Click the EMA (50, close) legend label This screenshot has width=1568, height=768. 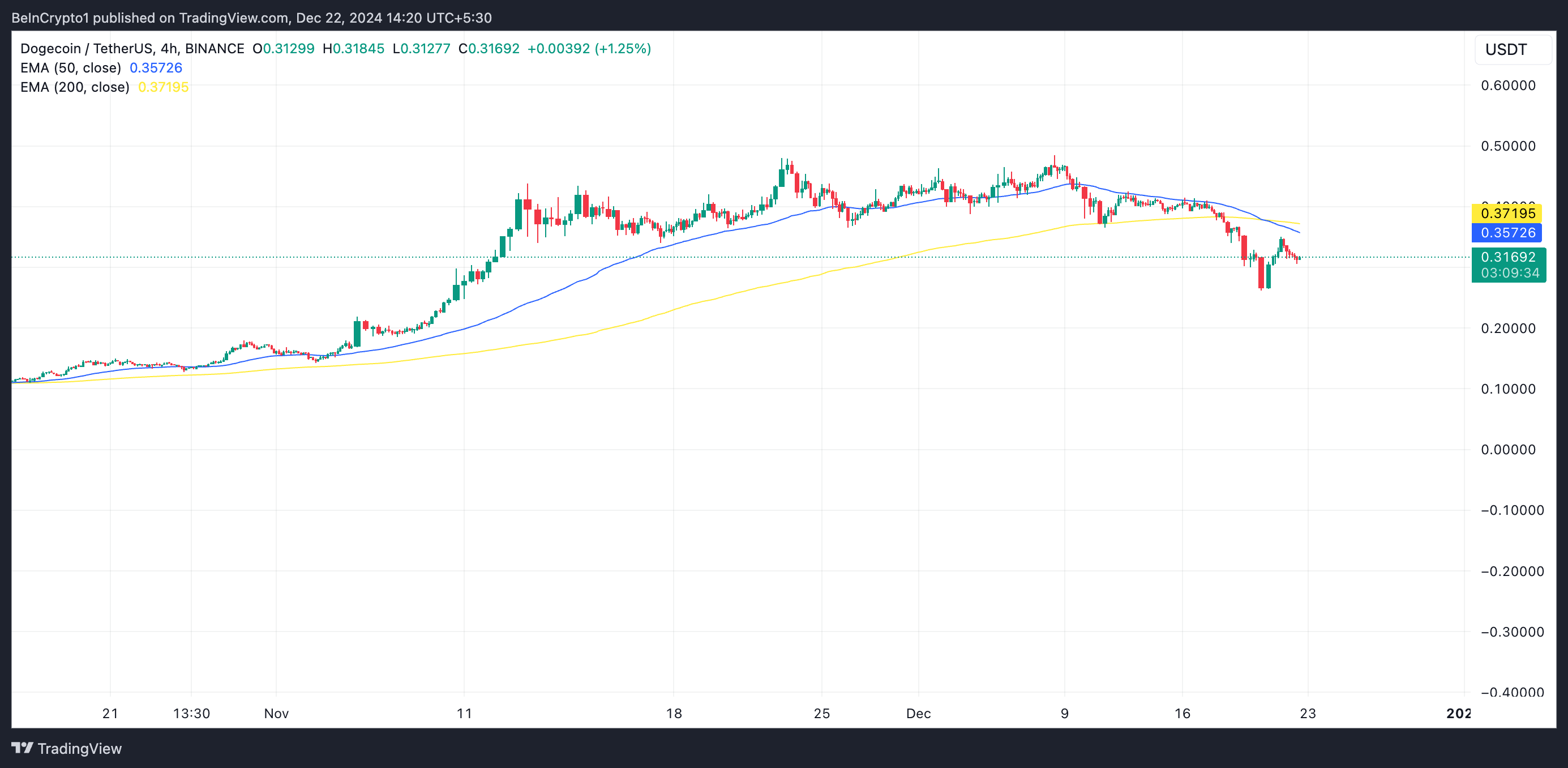[x=71, y=67]
